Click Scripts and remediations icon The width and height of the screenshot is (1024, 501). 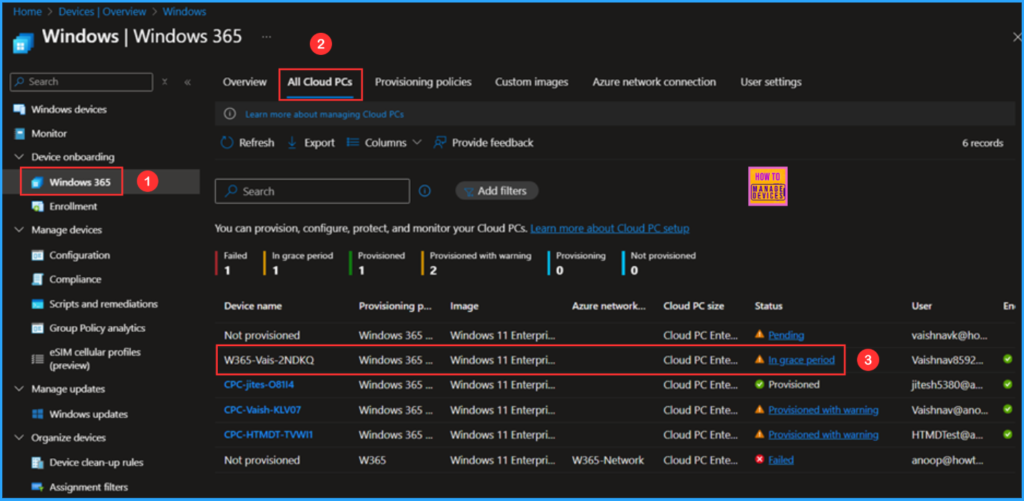[37, 304]
